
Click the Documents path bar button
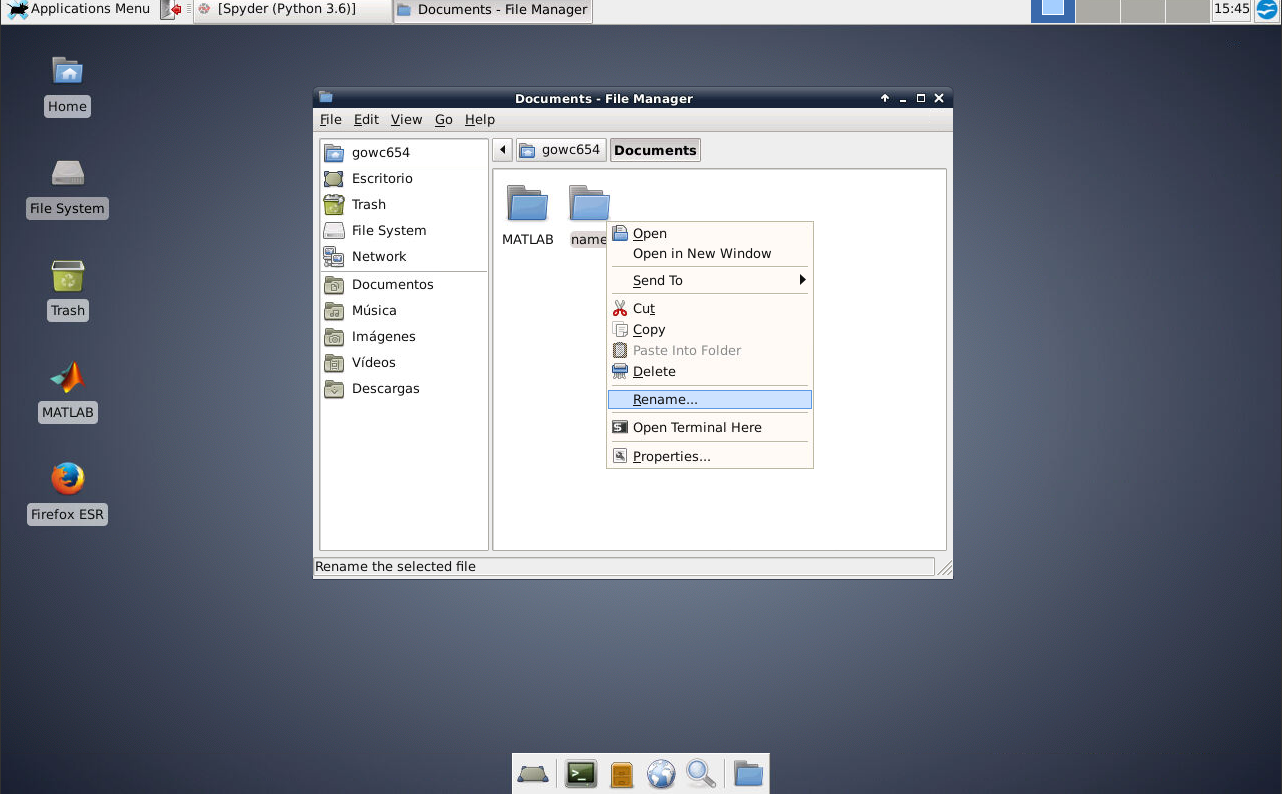[655, 150]
